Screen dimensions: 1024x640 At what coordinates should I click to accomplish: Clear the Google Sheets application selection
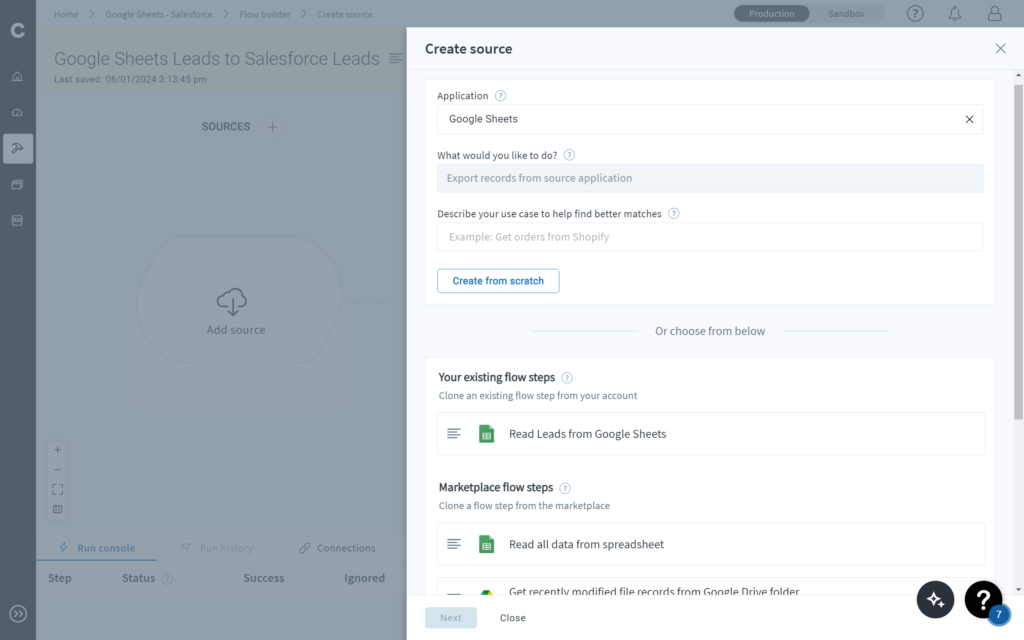[x=968, y=119]
